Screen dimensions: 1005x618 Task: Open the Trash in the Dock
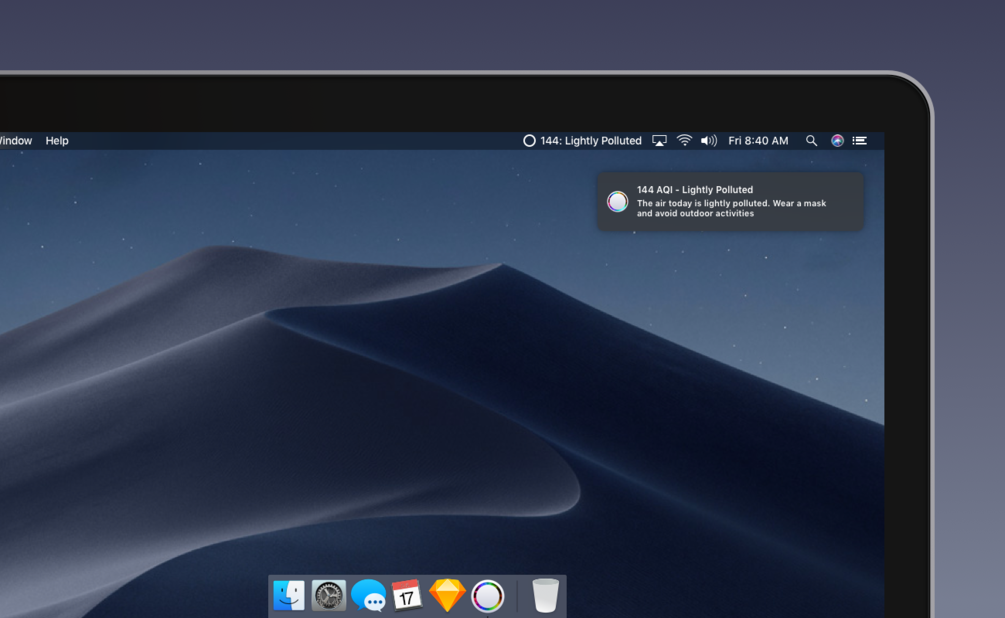545,596
